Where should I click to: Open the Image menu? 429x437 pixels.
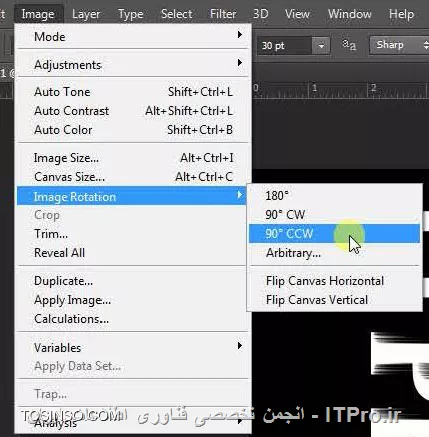click(38, 14)
